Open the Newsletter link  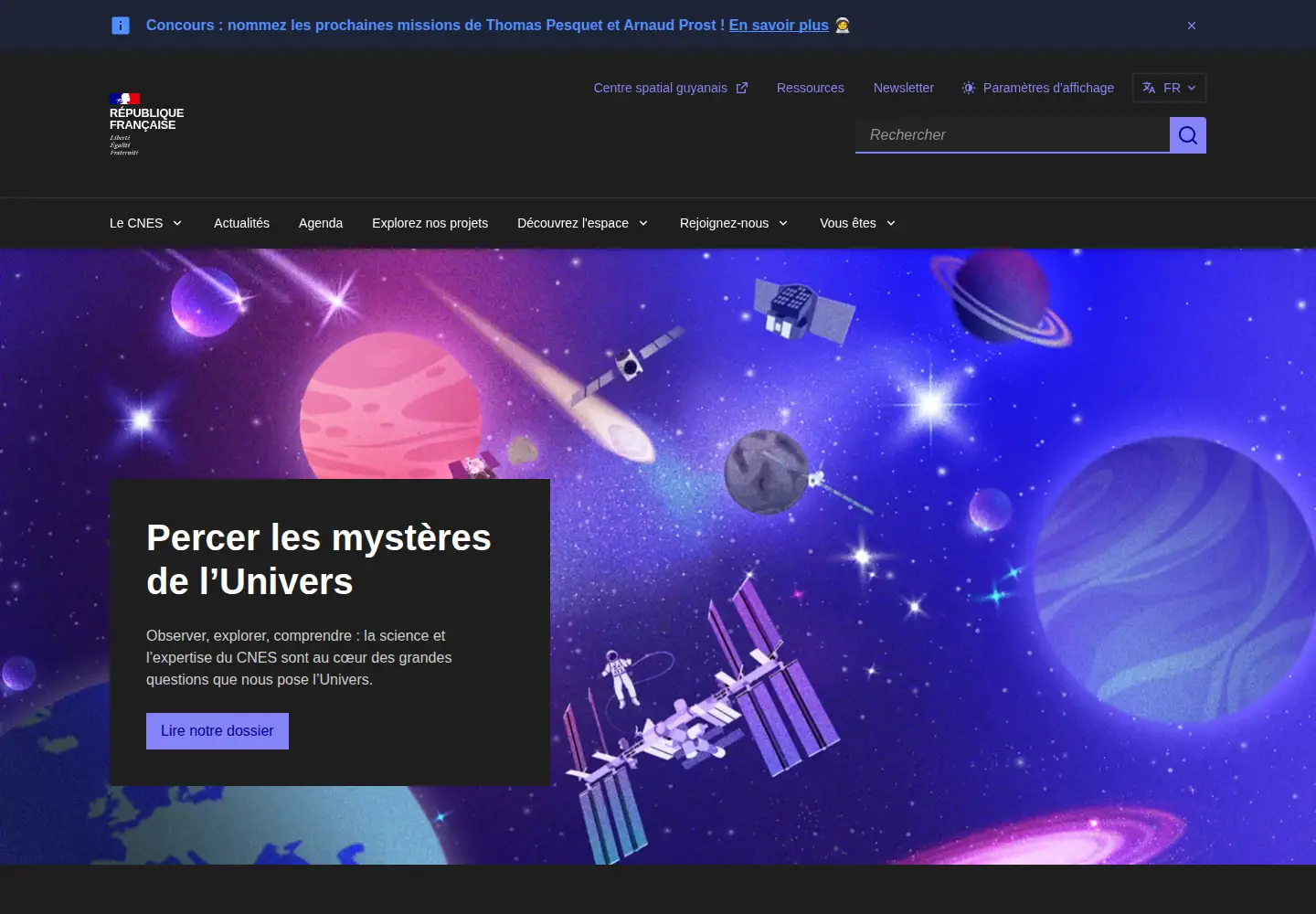click(x=904, y=88)
